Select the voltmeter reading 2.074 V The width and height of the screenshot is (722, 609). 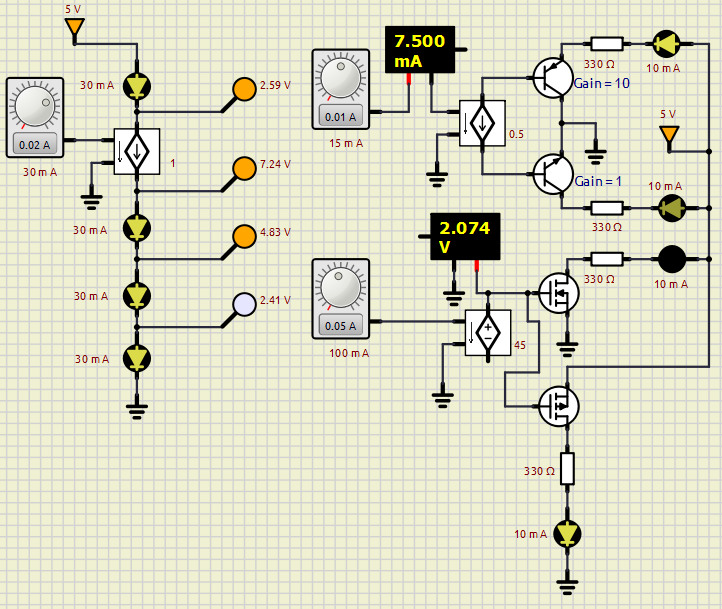click(464, 237)
